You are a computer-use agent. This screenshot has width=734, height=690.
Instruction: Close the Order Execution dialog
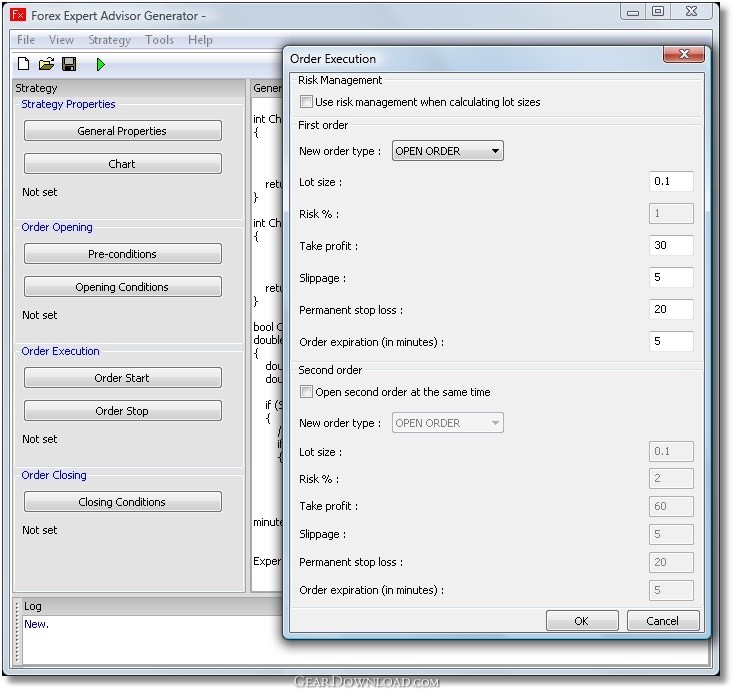click(x=683, y=54)
